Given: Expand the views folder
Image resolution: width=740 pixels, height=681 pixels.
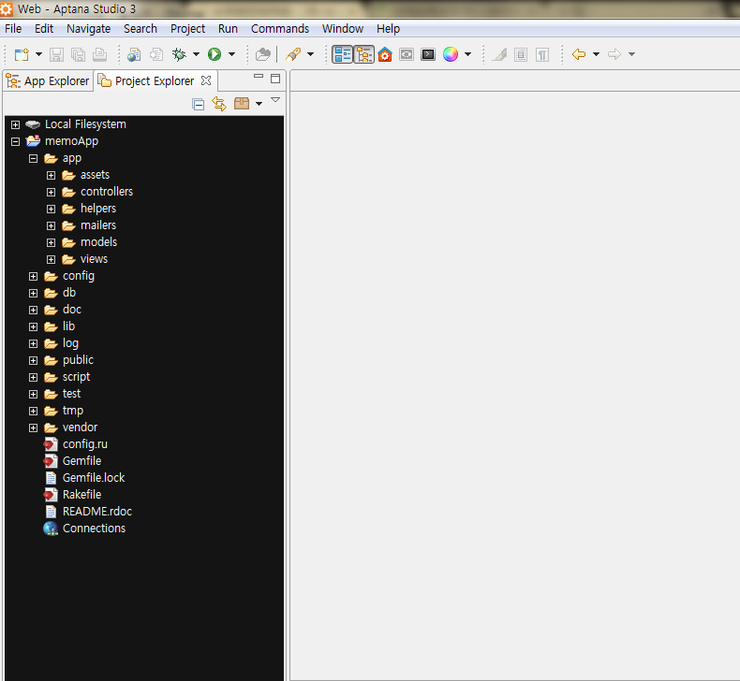Looking at the screenshot, I should [51, 260].
